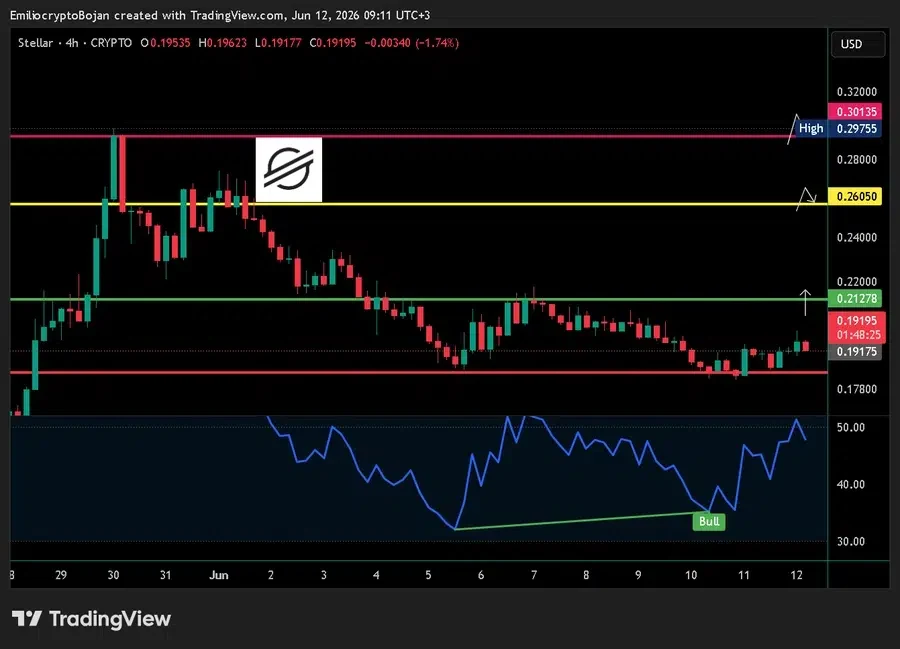
Task: Click the open value O0.19535
Action: [165, 43]
